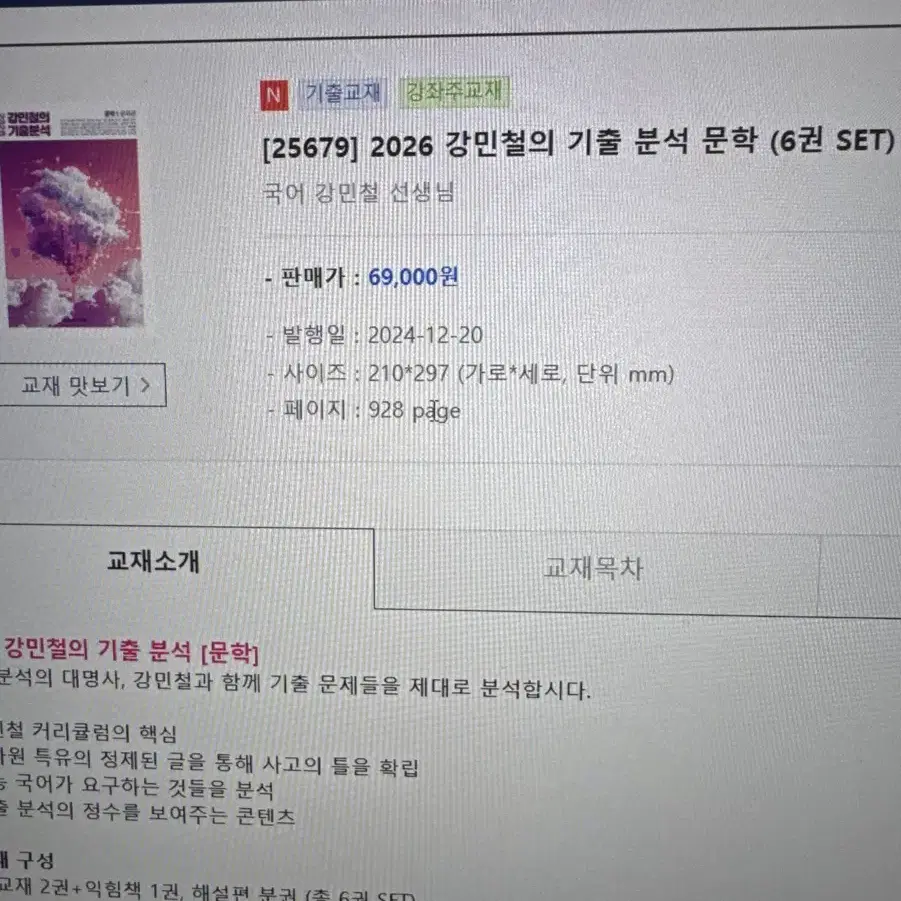
Task: Click the blue 69,000원 price
Action: 413,277
